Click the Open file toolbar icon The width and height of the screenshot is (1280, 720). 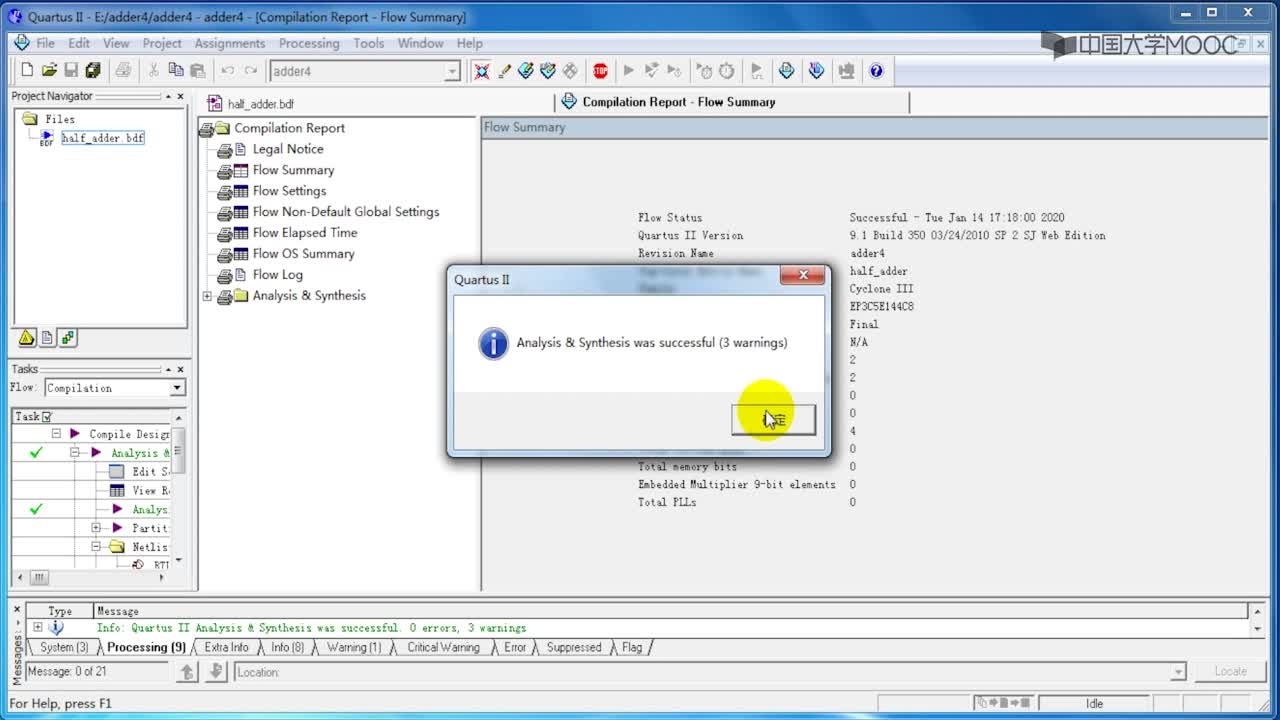point(49,70)
